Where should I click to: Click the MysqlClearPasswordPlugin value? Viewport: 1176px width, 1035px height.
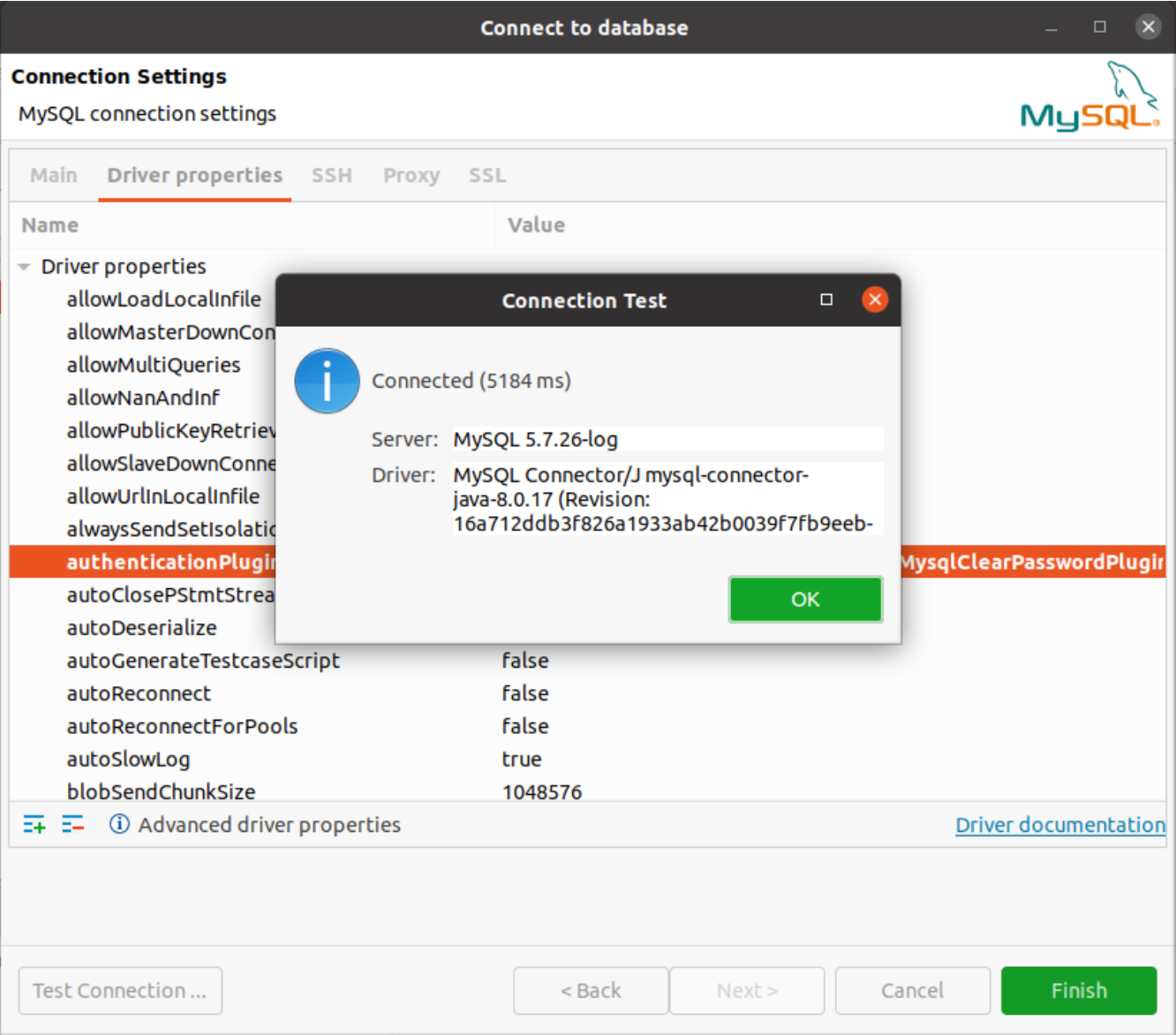point(1032,562)
